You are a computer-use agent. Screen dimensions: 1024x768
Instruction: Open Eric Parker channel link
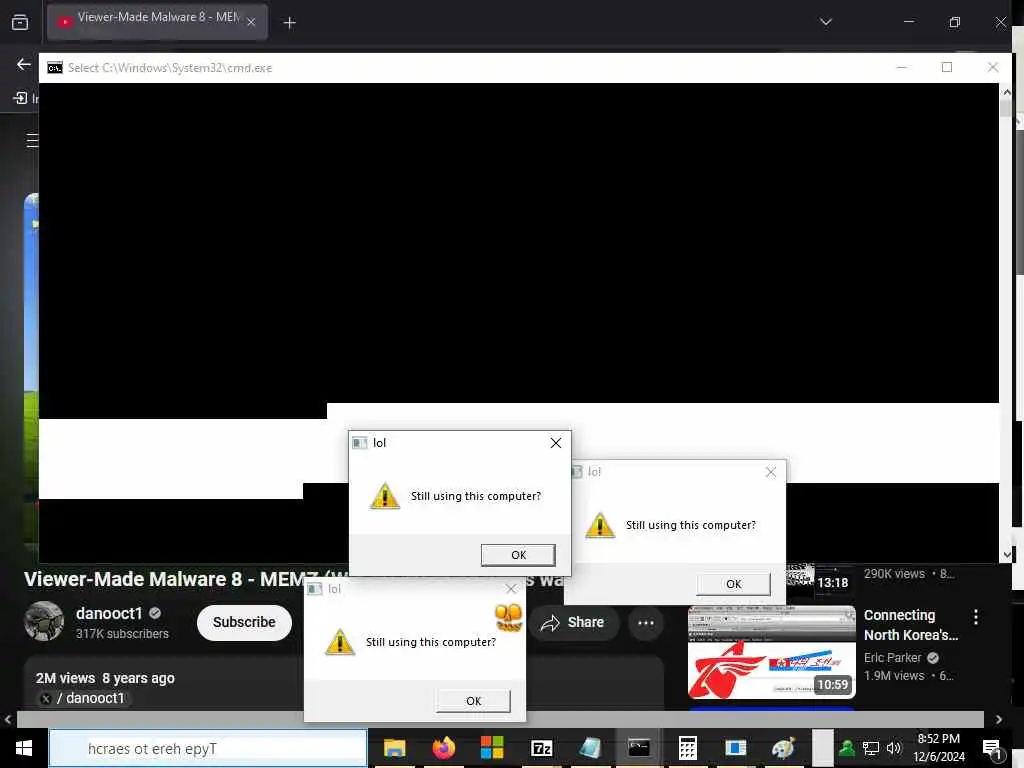(x=892, y=658)
